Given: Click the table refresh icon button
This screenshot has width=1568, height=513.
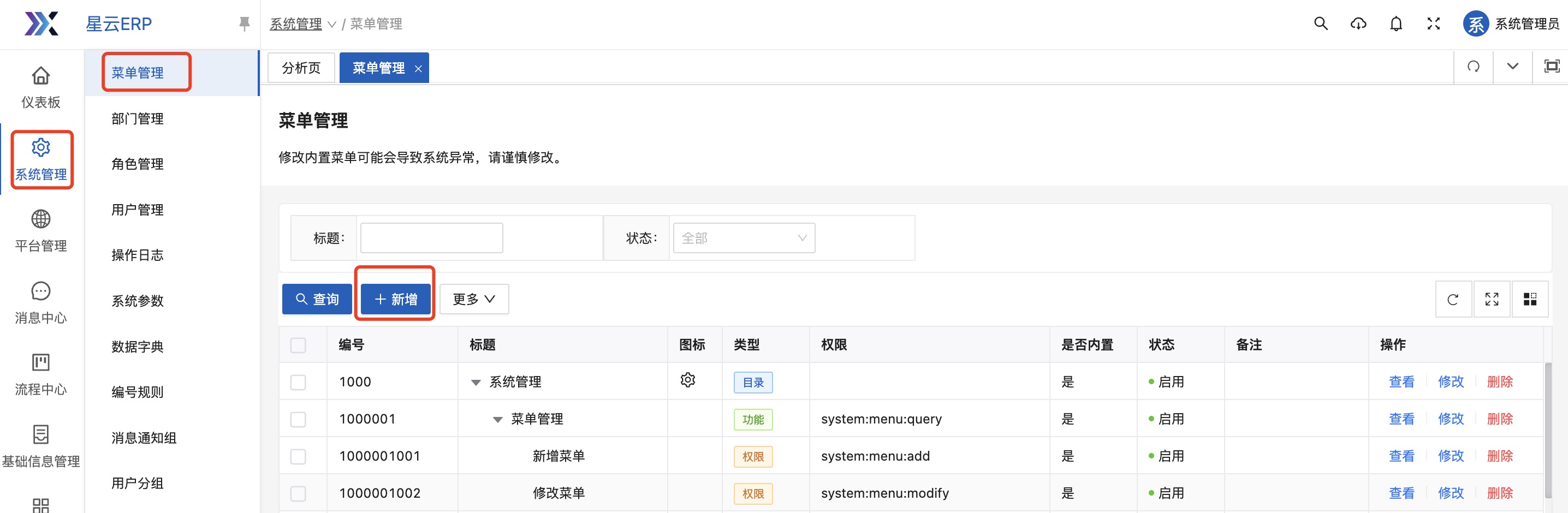Looking at the screenshot, I should coord(1453,300).
